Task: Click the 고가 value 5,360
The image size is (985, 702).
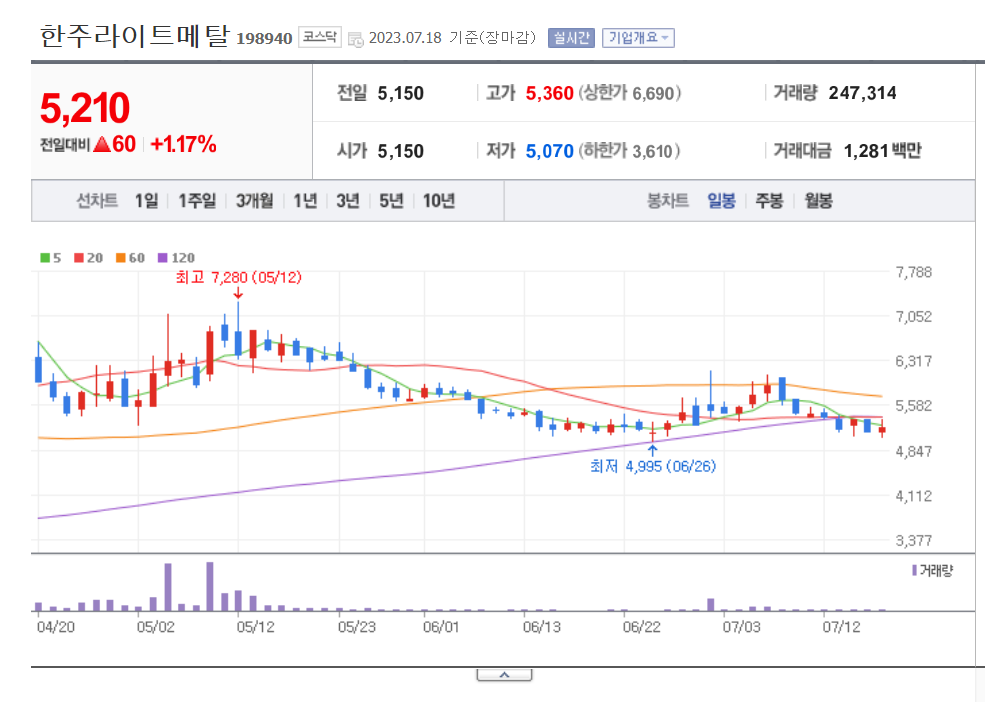Action: (550, 94)
